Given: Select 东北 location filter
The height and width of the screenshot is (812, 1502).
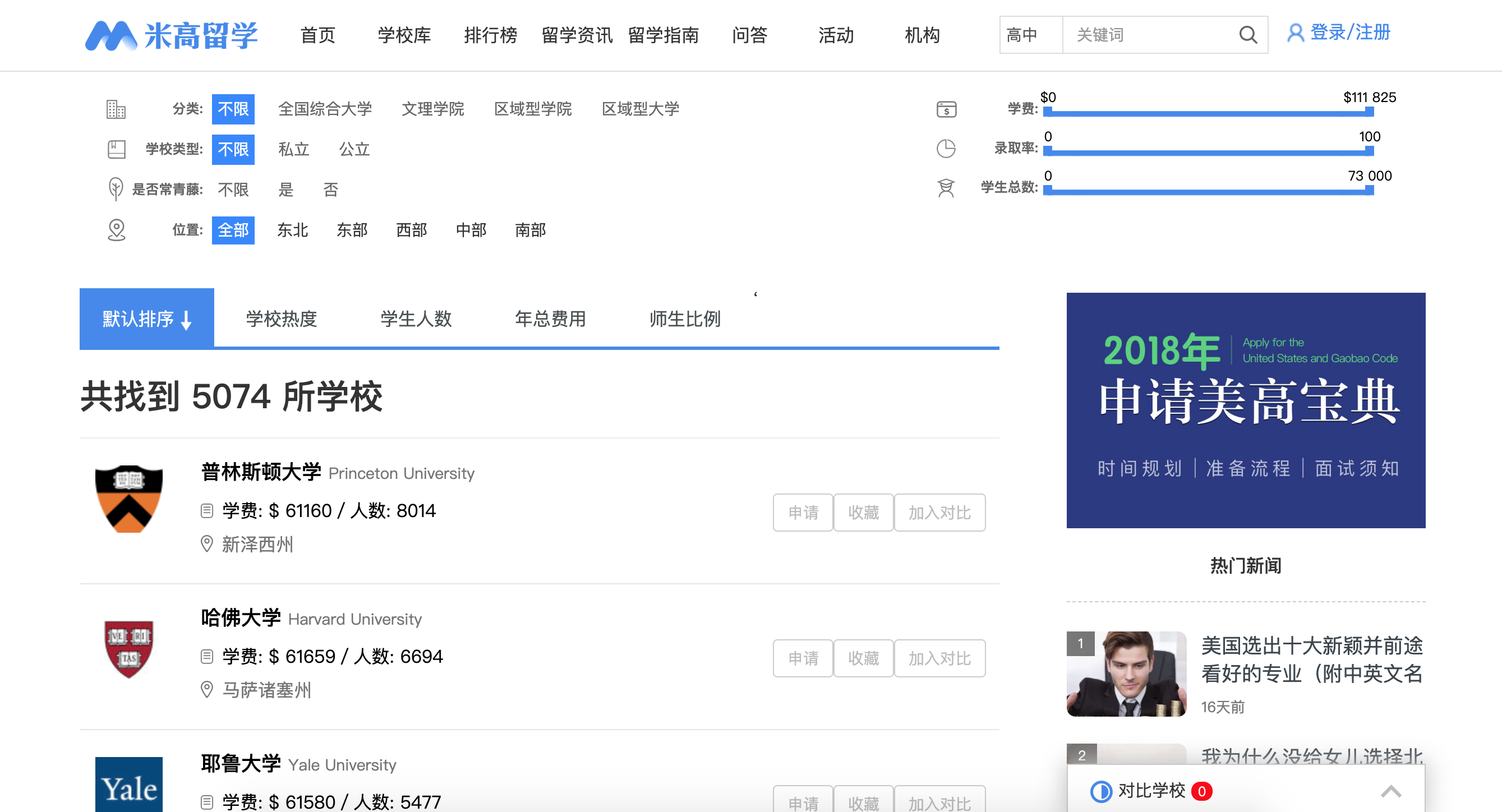Looking at the screenshot, I should pyautogui.click(x=293, y=230).
